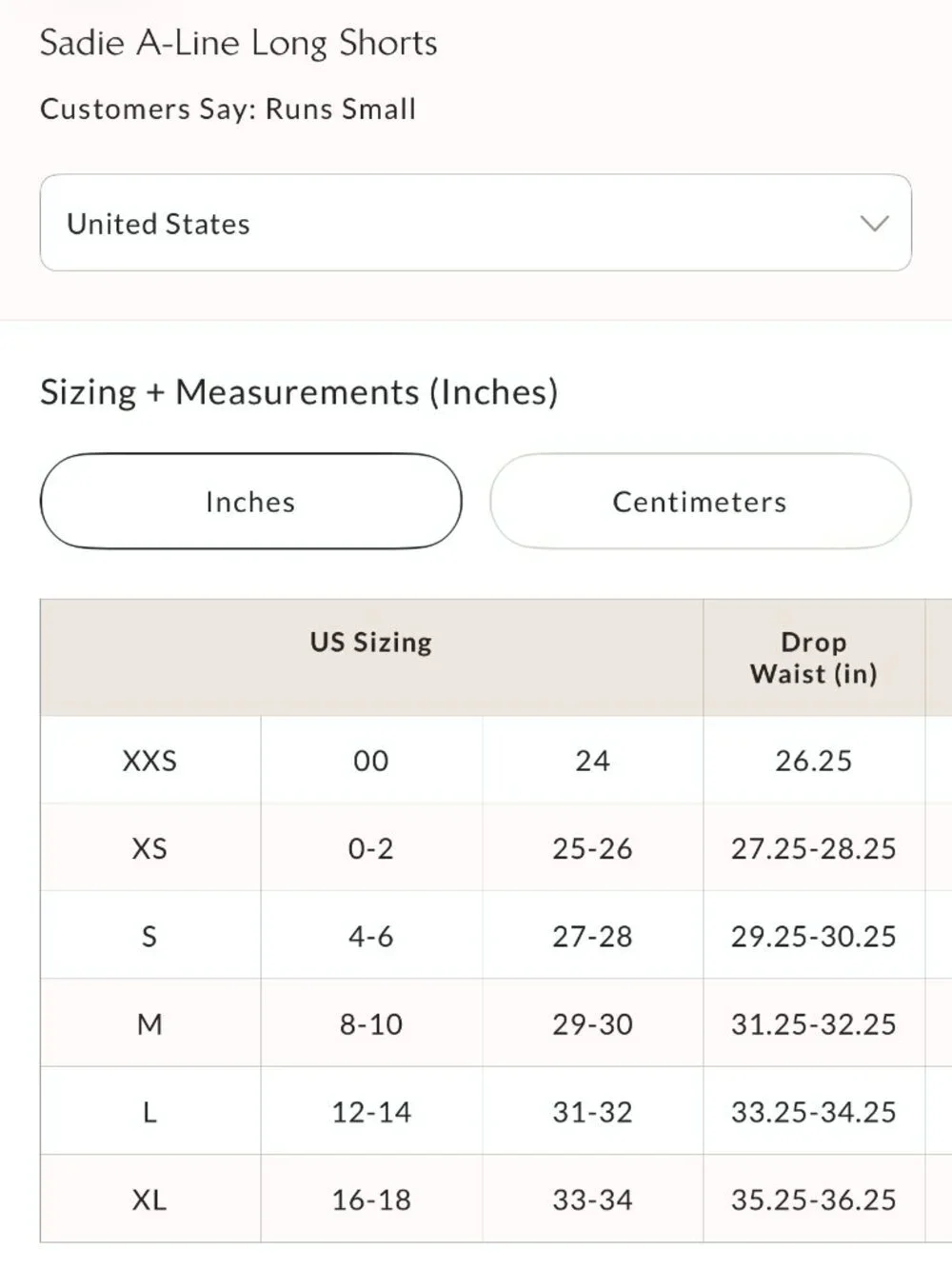Open the United States country dropdown
Screen dimensions: 952x1269
(x=475, y=223)
